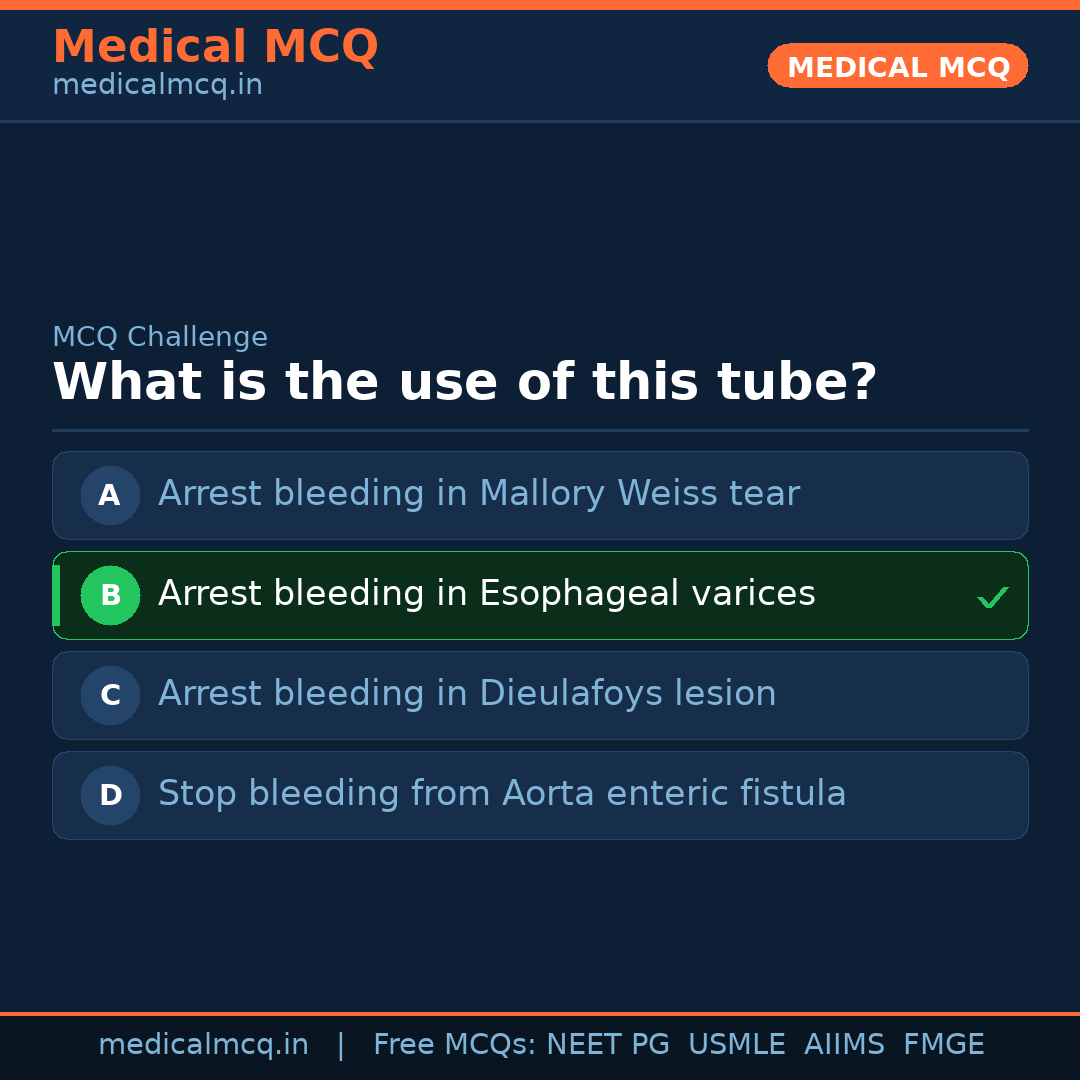This screenshot has width=1080, height=1080.
Task: Click the letter A circle badge
Action: pos(110,495)
